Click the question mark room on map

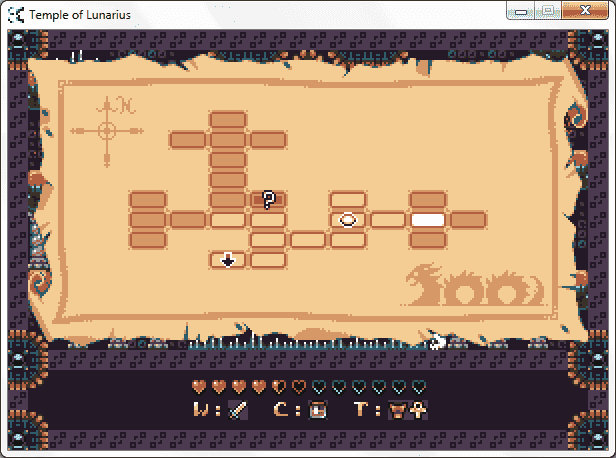coord(268,199)
